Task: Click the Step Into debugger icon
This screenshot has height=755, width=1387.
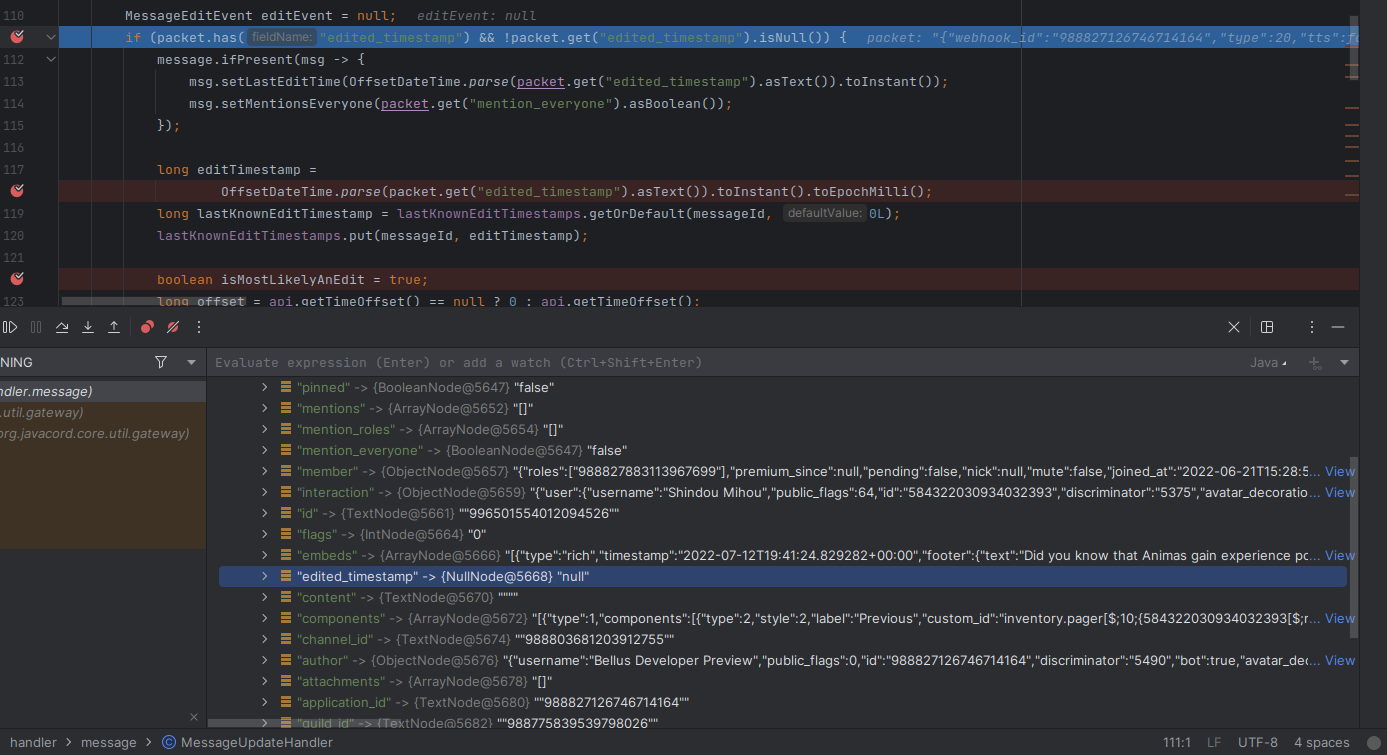Action: point(88,327)
